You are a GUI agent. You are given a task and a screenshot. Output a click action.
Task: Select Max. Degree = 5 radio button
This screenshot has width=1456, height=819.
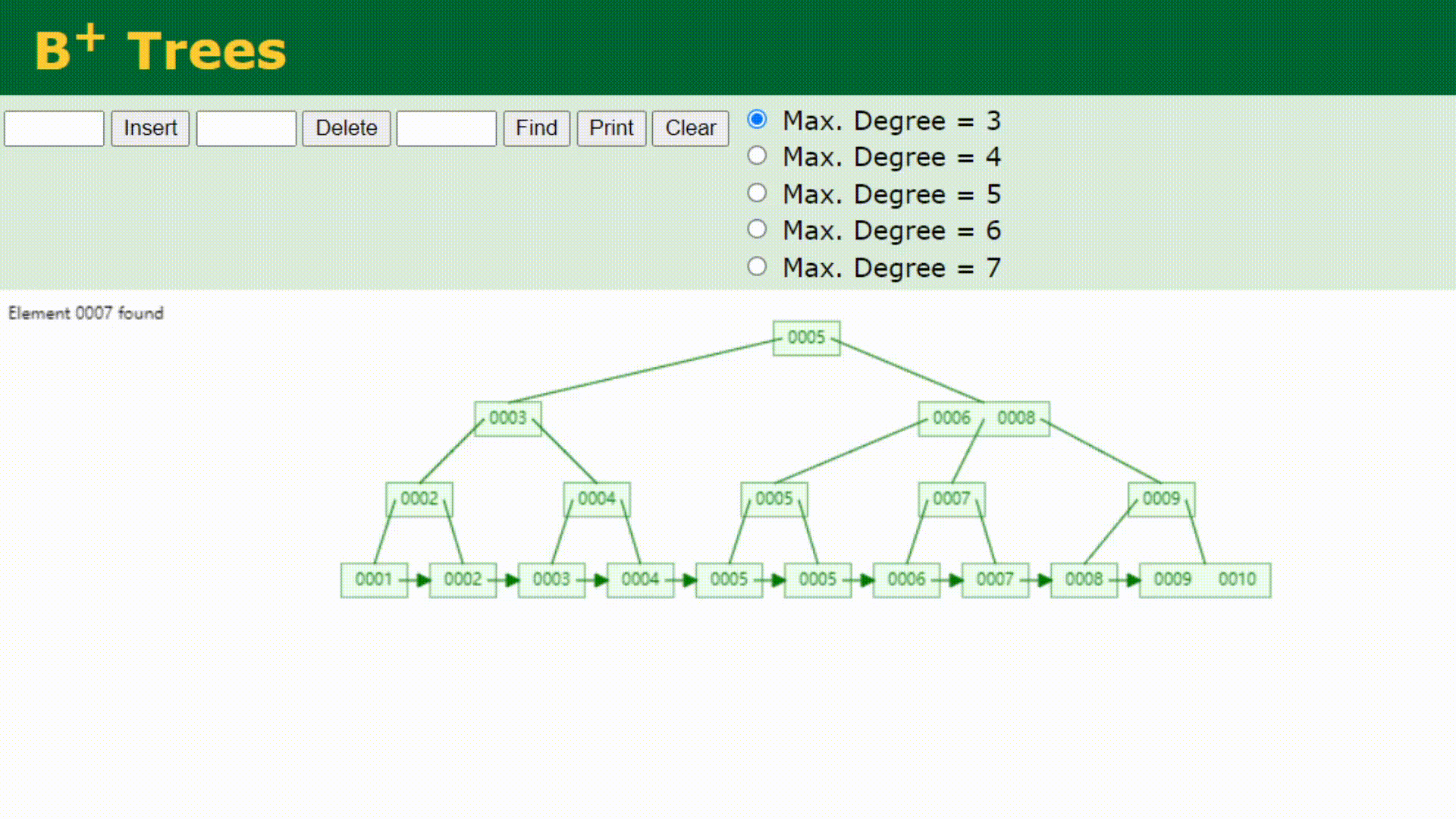[x=757, y=193]
